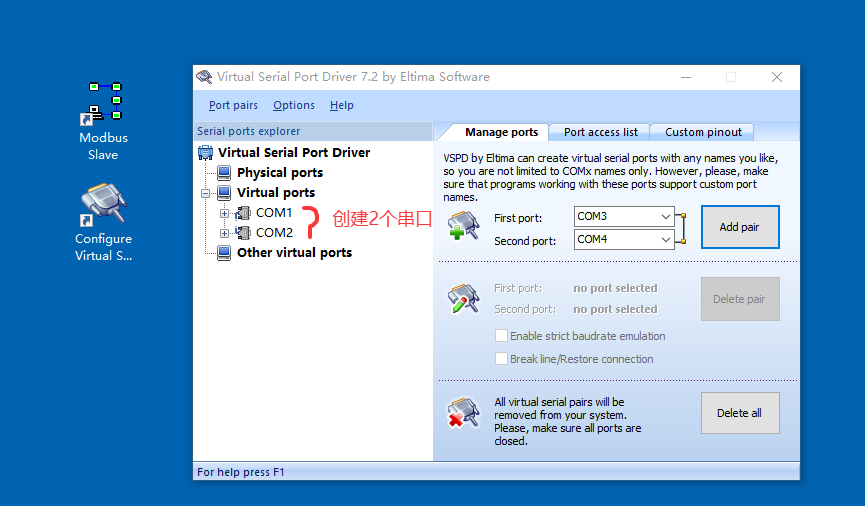Viewport: 865px width, 506px height.
Task: Select Virtual ports in tree
Action: (x=276, y=193)
